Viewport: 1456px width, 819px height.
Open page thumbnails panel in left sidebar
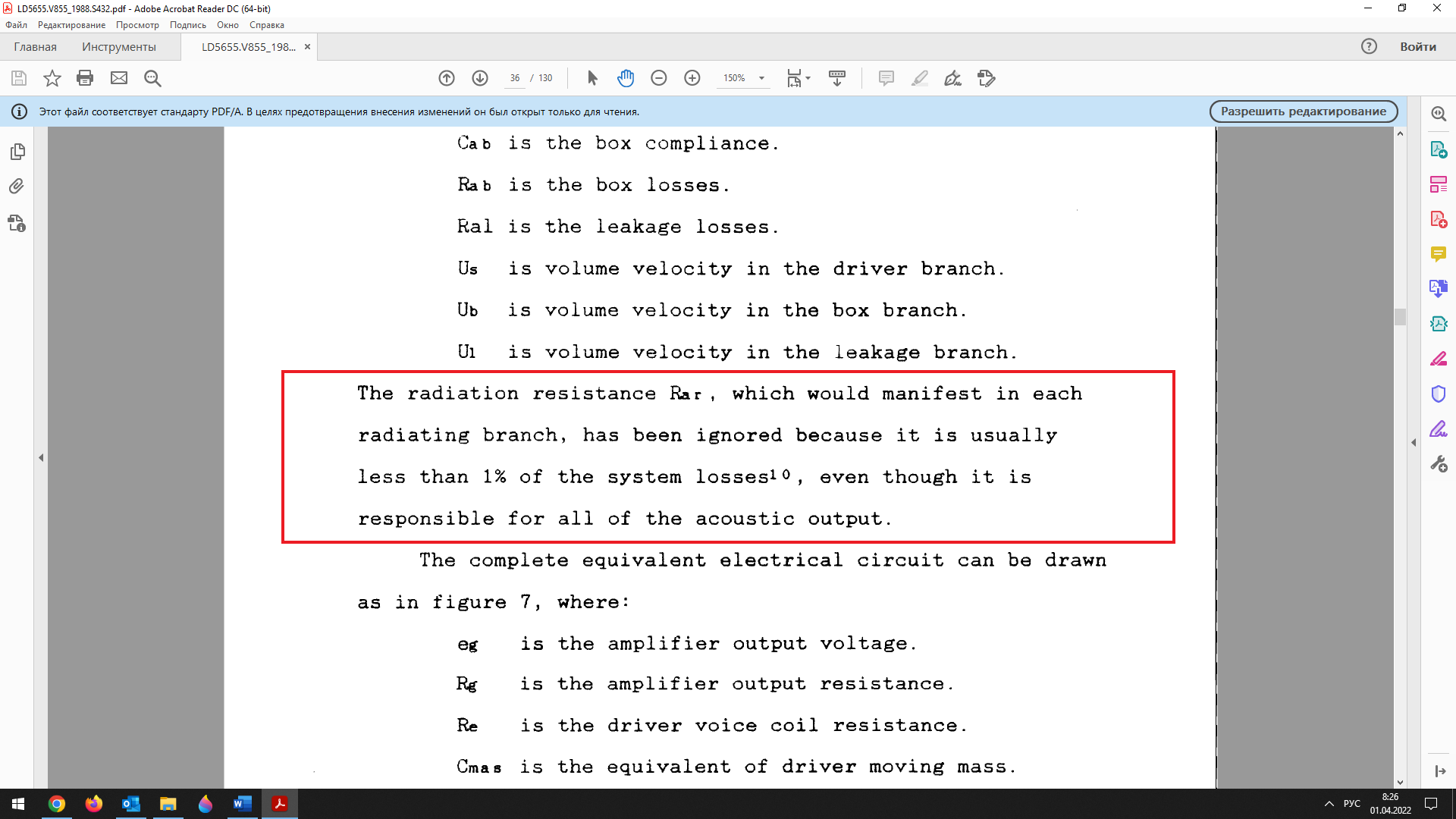click(x=17, y=152)
